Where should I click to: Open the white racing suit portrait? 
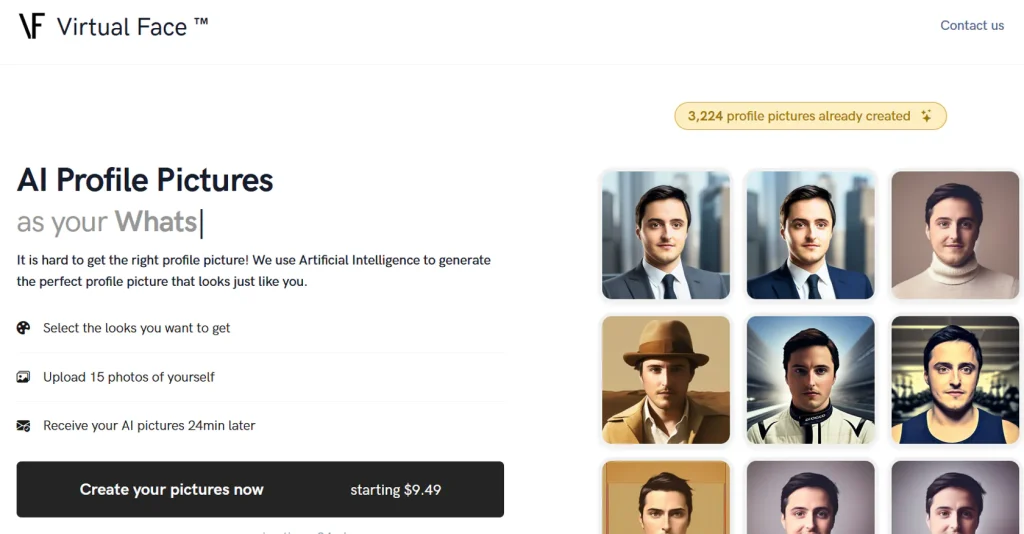(811, 380)
